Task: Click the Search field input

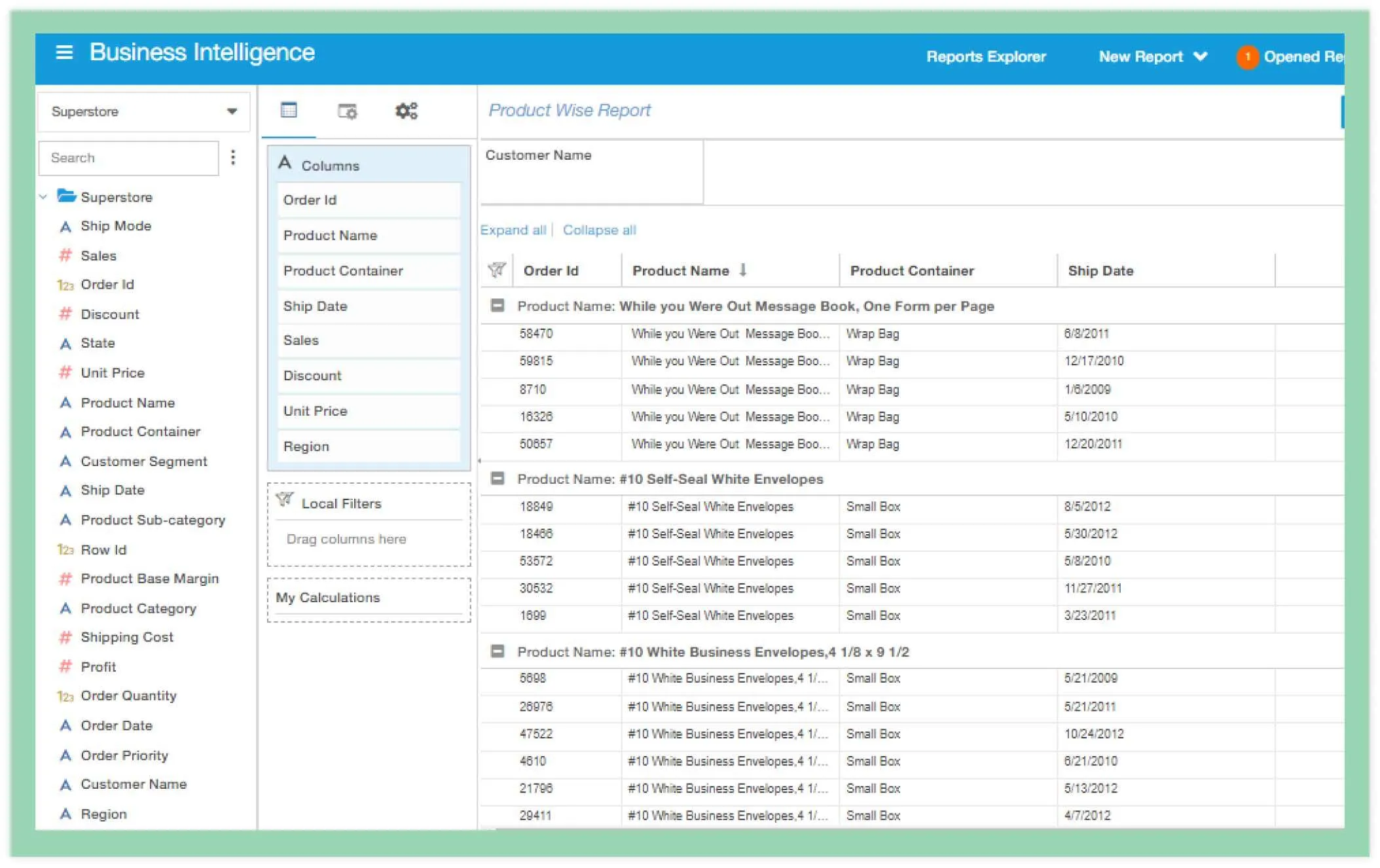Action: [x=128, y=158]
